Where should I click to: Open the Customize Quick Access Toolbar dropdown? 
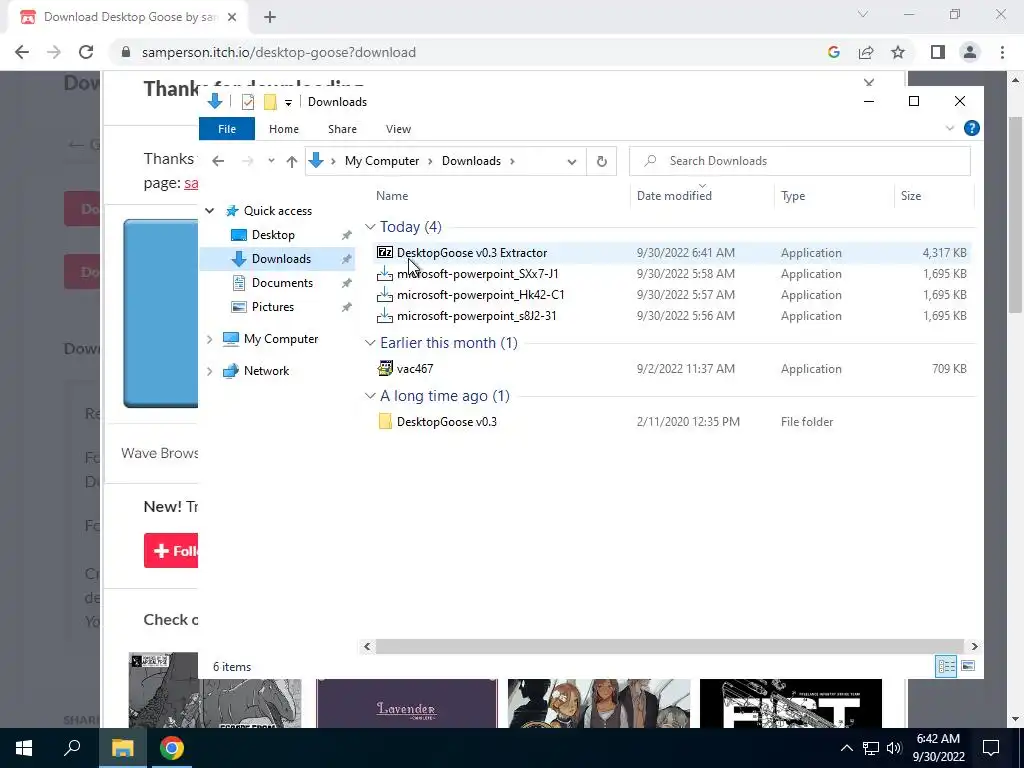pyautogui.click(x=288, y=103)
